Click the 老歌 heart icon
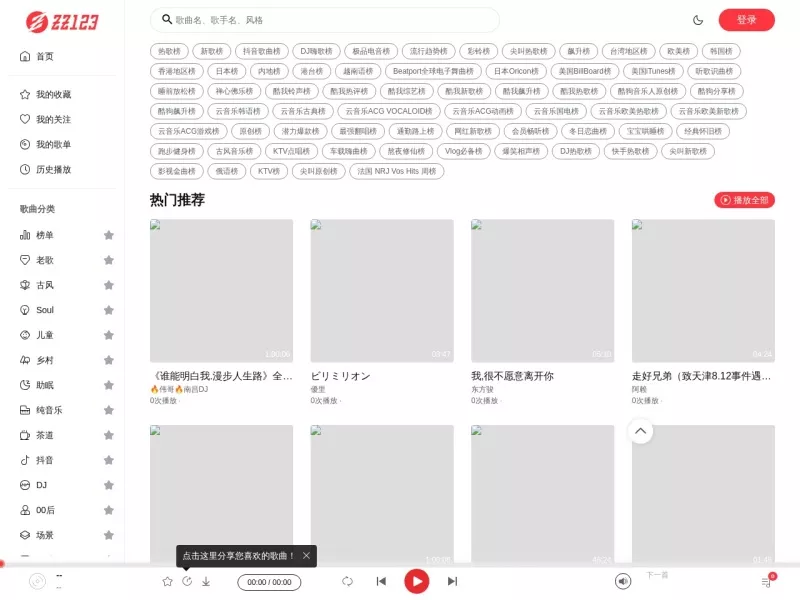This screenshot has width=800, height=600. [25, 260]
